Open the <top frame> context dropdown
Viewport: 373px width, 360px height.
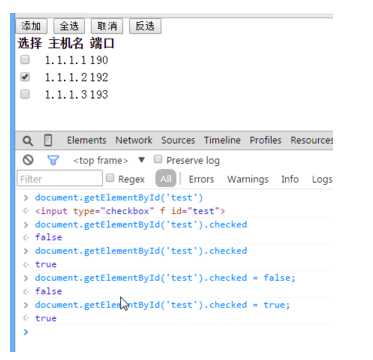pyautogui.click(x=109, y=160)
